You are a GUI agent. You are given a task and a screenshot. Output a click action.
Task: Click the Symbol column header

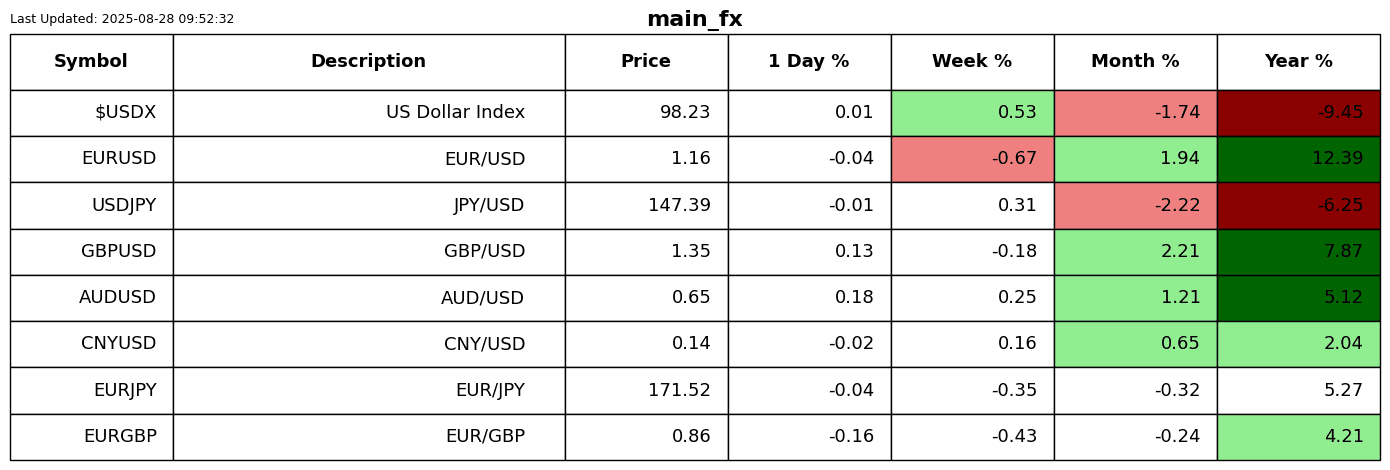[x=91, y=62]
